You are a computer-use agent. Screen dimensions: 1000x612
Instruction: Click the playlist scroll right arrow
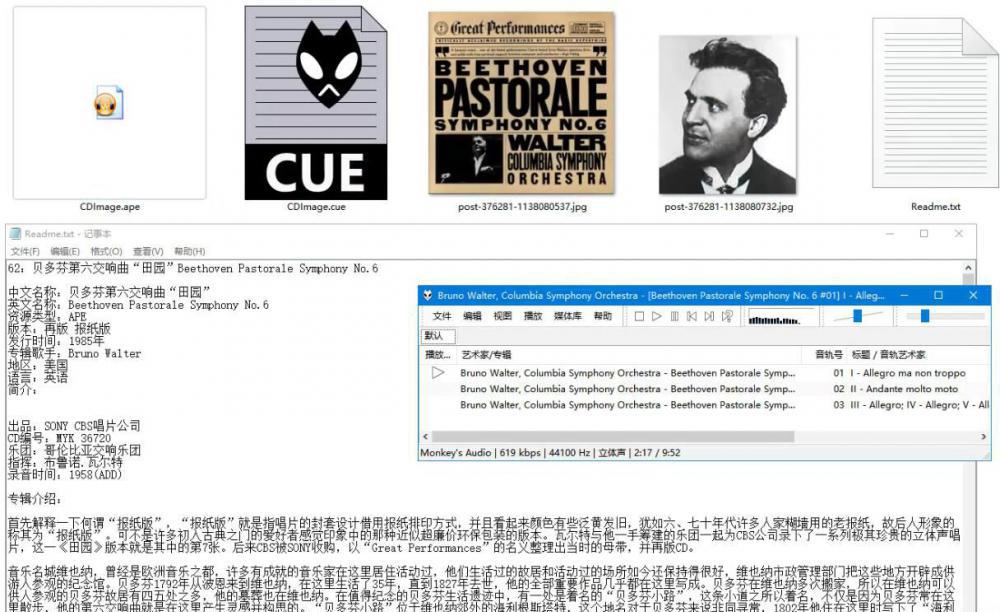(983, 437)
